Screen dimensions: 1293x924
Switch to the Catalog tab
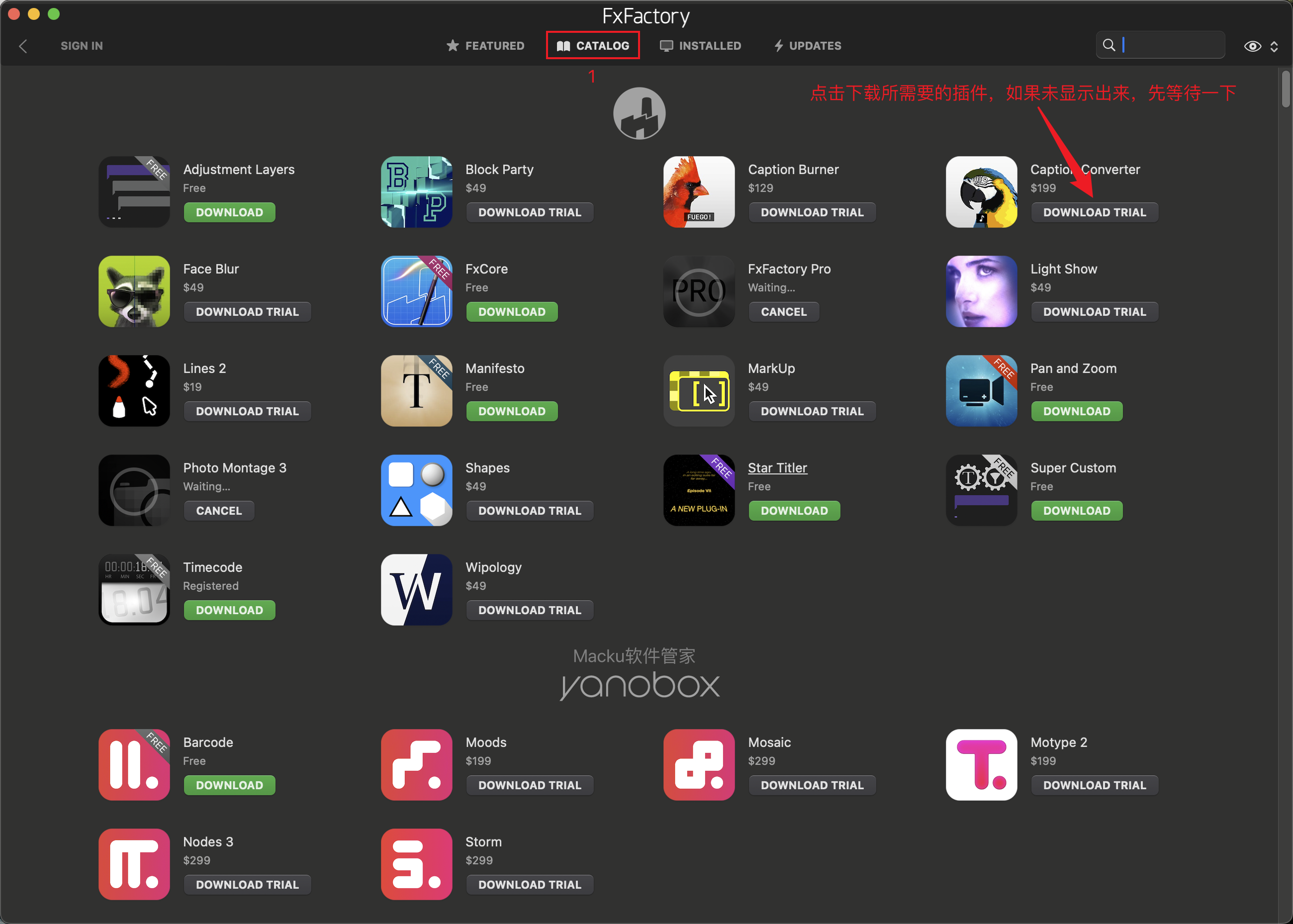(593, 46)
